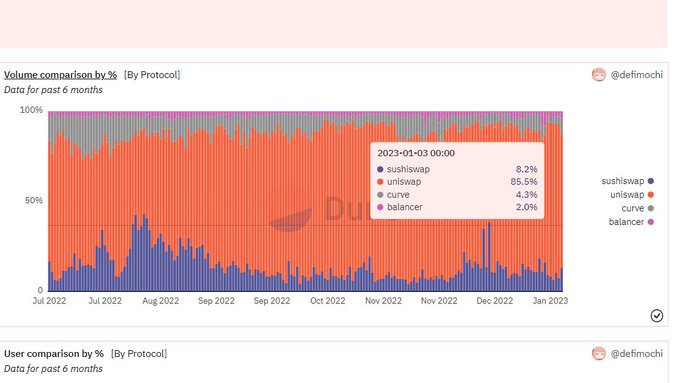Click the checkmark verified icon below chart
The image size is (680, 383).
657,316
